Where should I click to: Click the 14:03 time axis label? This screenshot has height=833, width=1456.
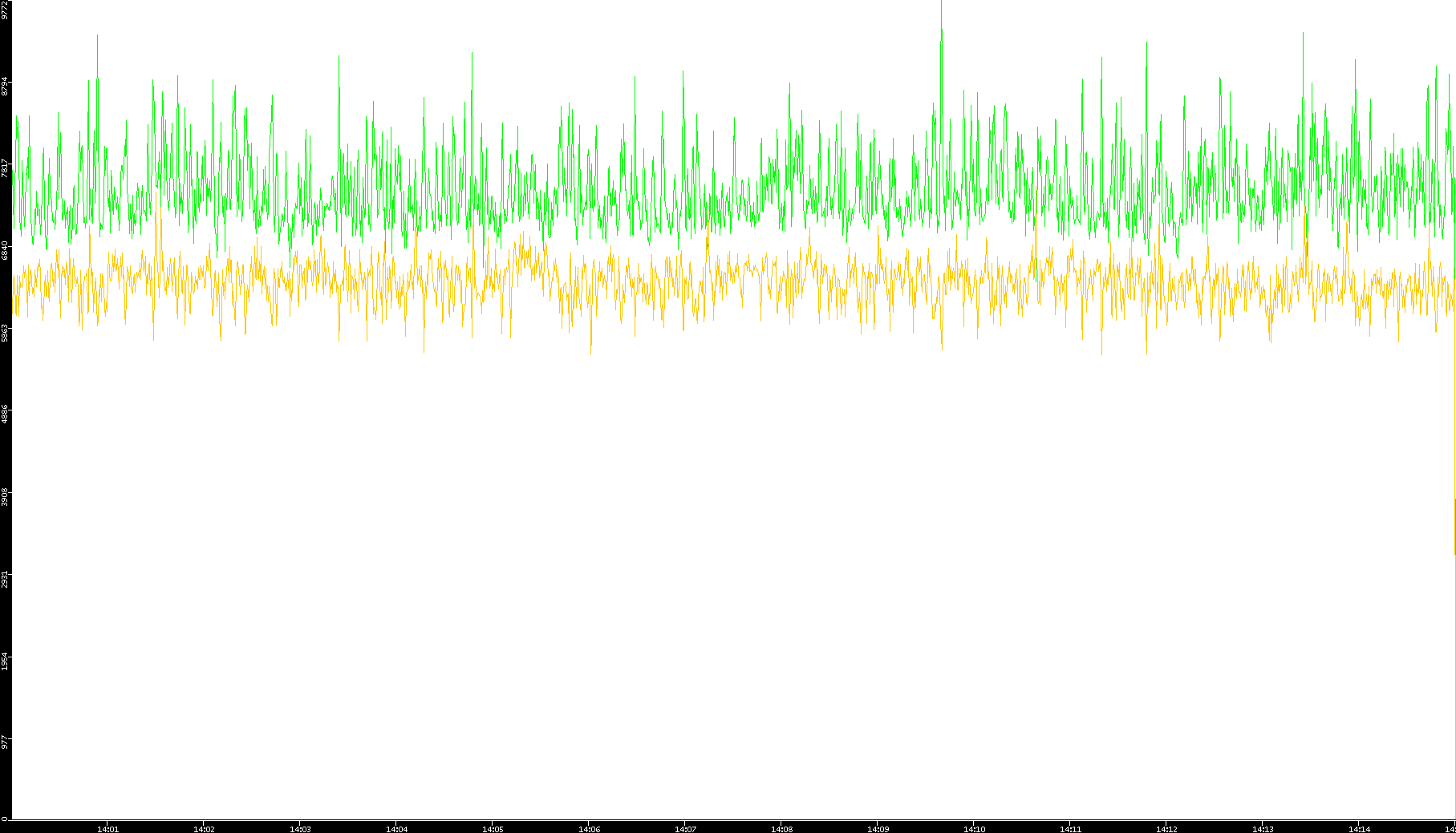300,828
